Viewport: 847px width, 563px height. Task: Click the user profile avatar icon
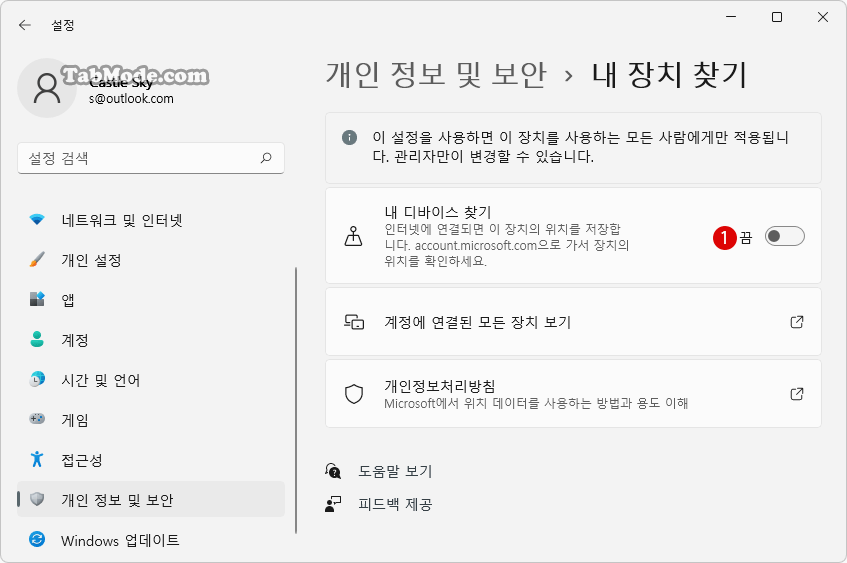(x=47, y=88)
